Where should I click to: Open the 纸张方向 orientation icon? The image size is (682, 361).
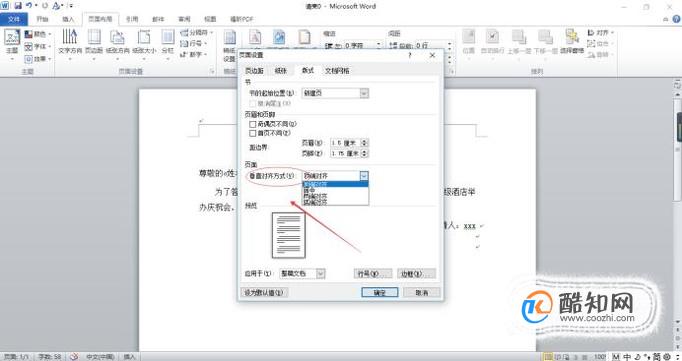pos(117,42)
